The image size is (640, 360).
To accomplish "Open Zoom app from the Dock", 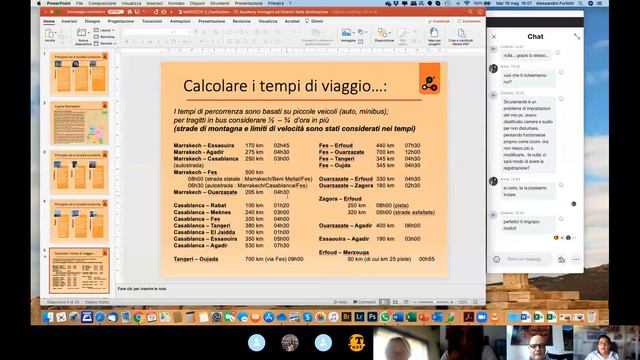I will pos(482,317).
